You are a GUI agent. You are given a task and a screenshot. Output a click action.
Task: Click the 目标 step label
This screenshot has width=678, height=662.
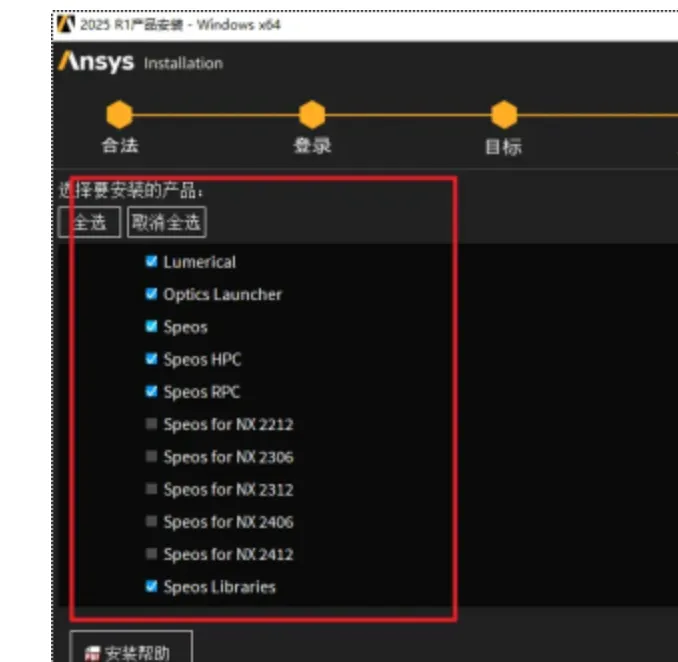pyautogui.click(x=503, y=147)
